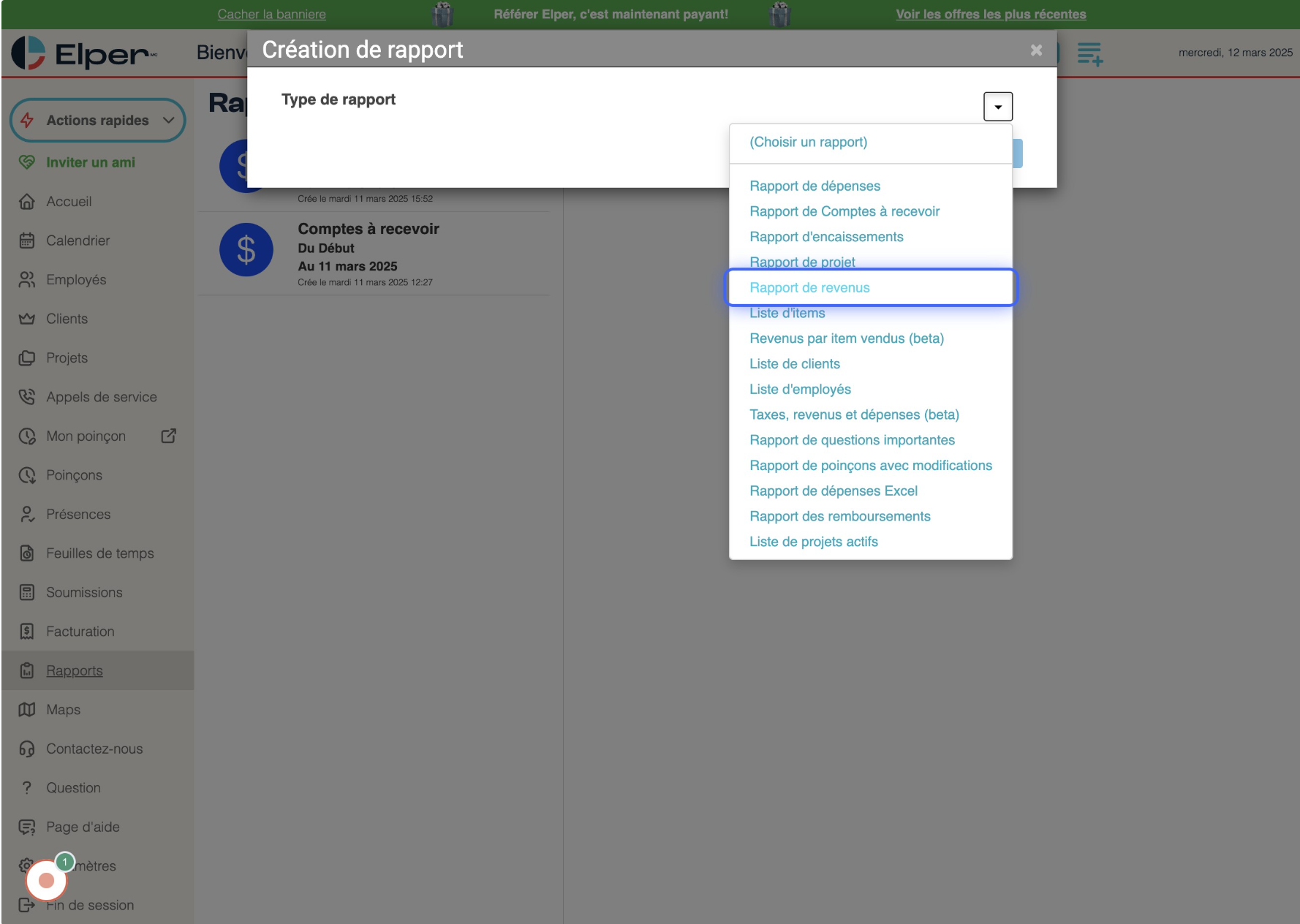Open the Comptes à recevoir report title
The width and height of the screenshot is (1300, 924).
click(369, 229)
